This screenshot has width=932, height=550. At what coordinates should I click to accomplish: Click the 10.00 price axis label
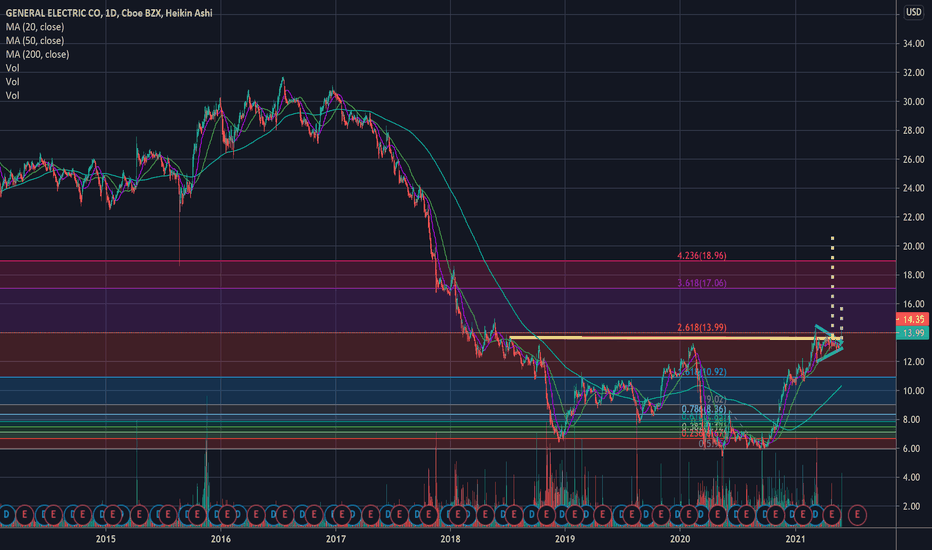(914, 391)
